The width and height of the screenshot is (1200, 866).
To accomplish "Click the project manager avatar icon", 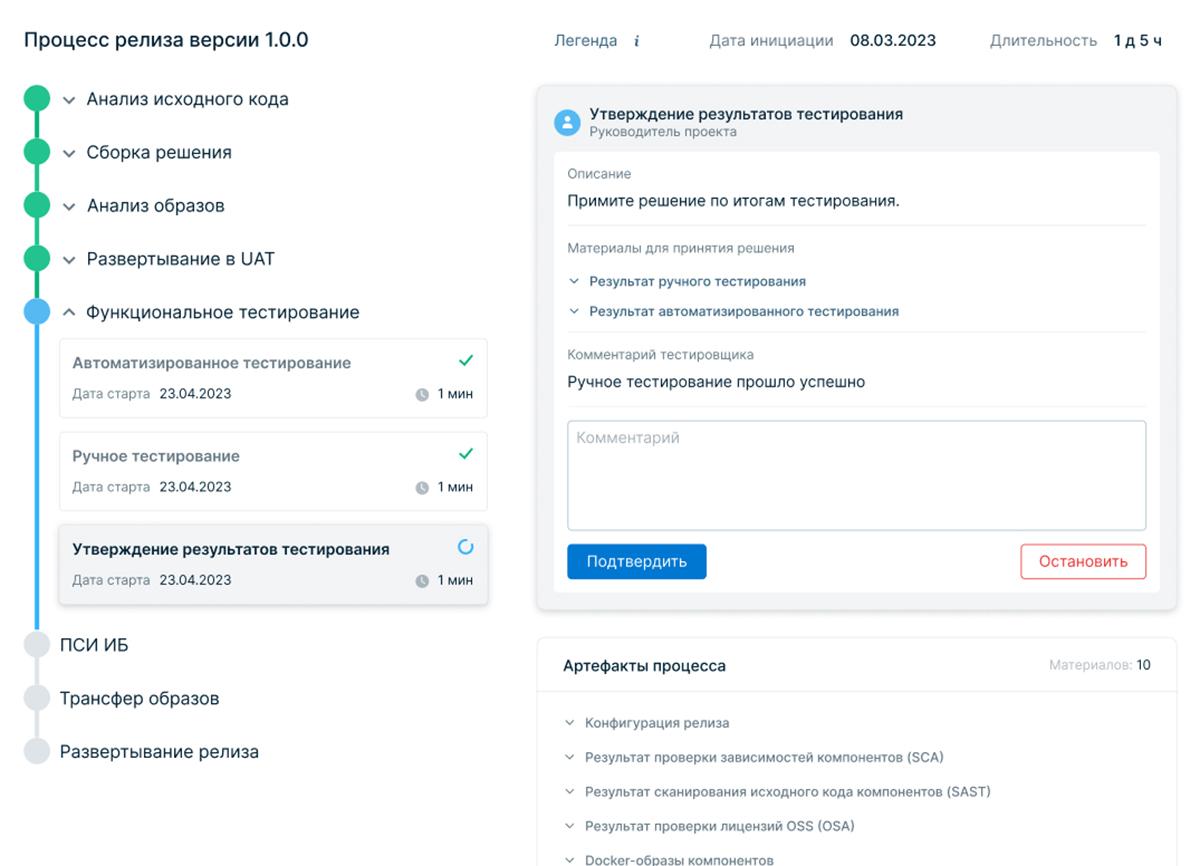I will coord(567,123).
